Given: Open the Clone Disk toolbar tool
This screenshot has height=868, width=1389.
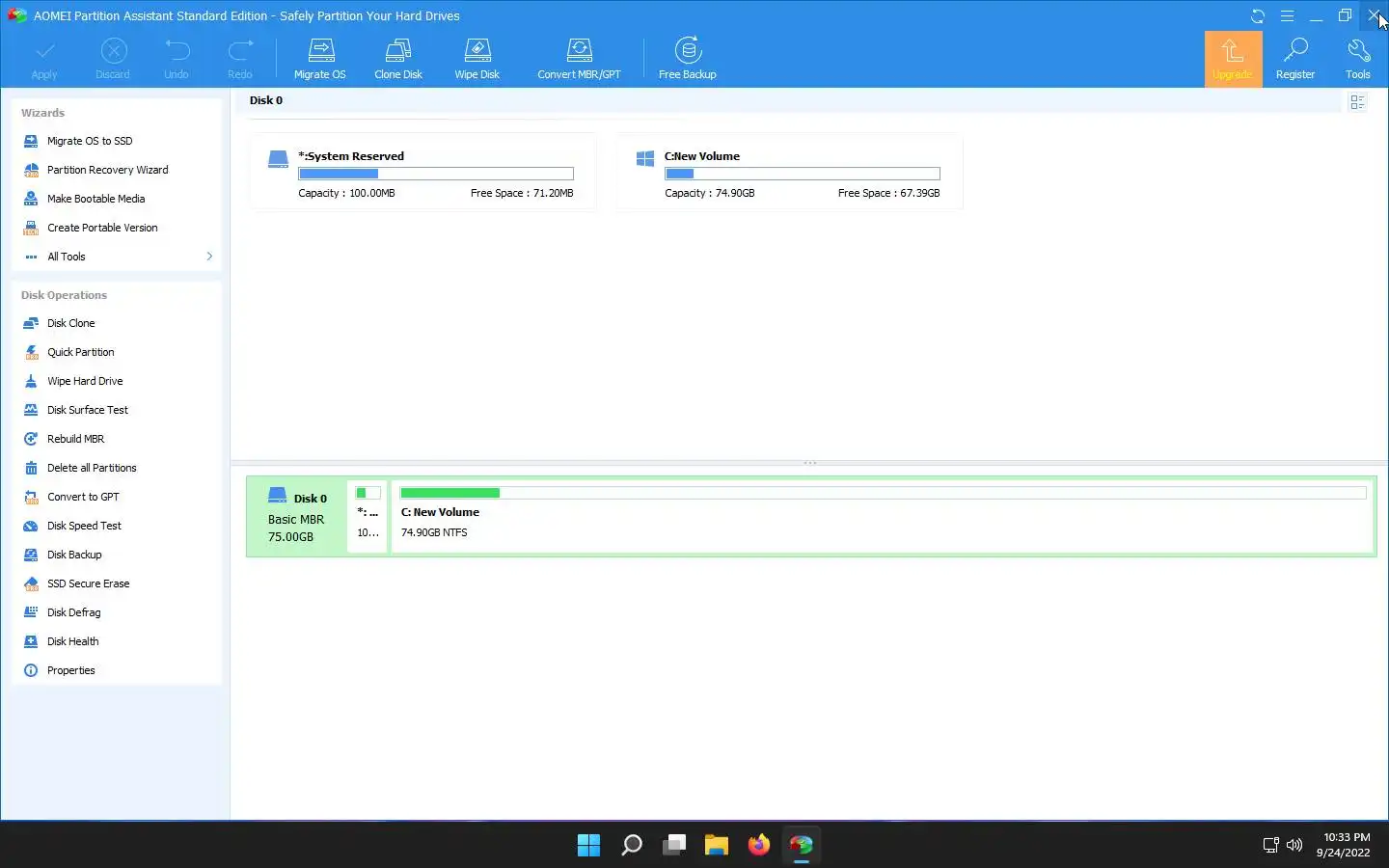Looking at the screenshot, I should pos(398,59).
